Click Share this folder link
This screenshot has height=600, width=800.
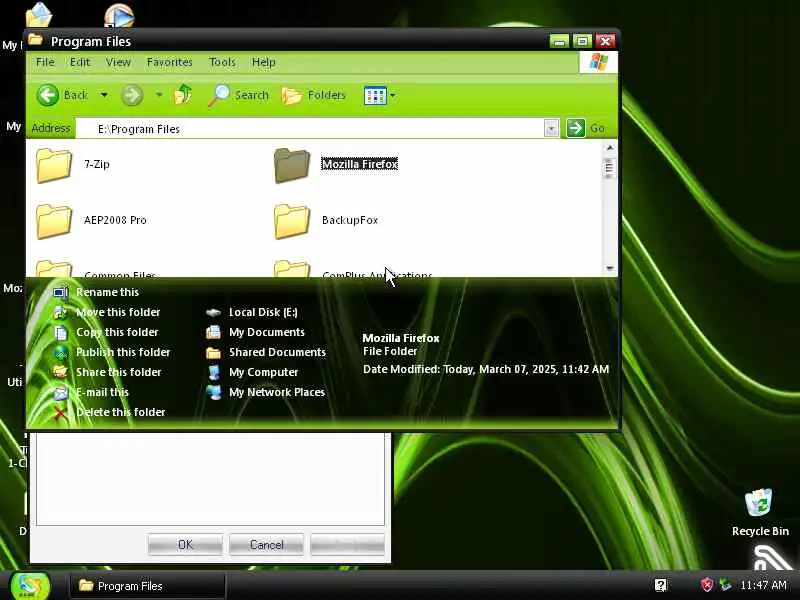click(x=118, y=372)
